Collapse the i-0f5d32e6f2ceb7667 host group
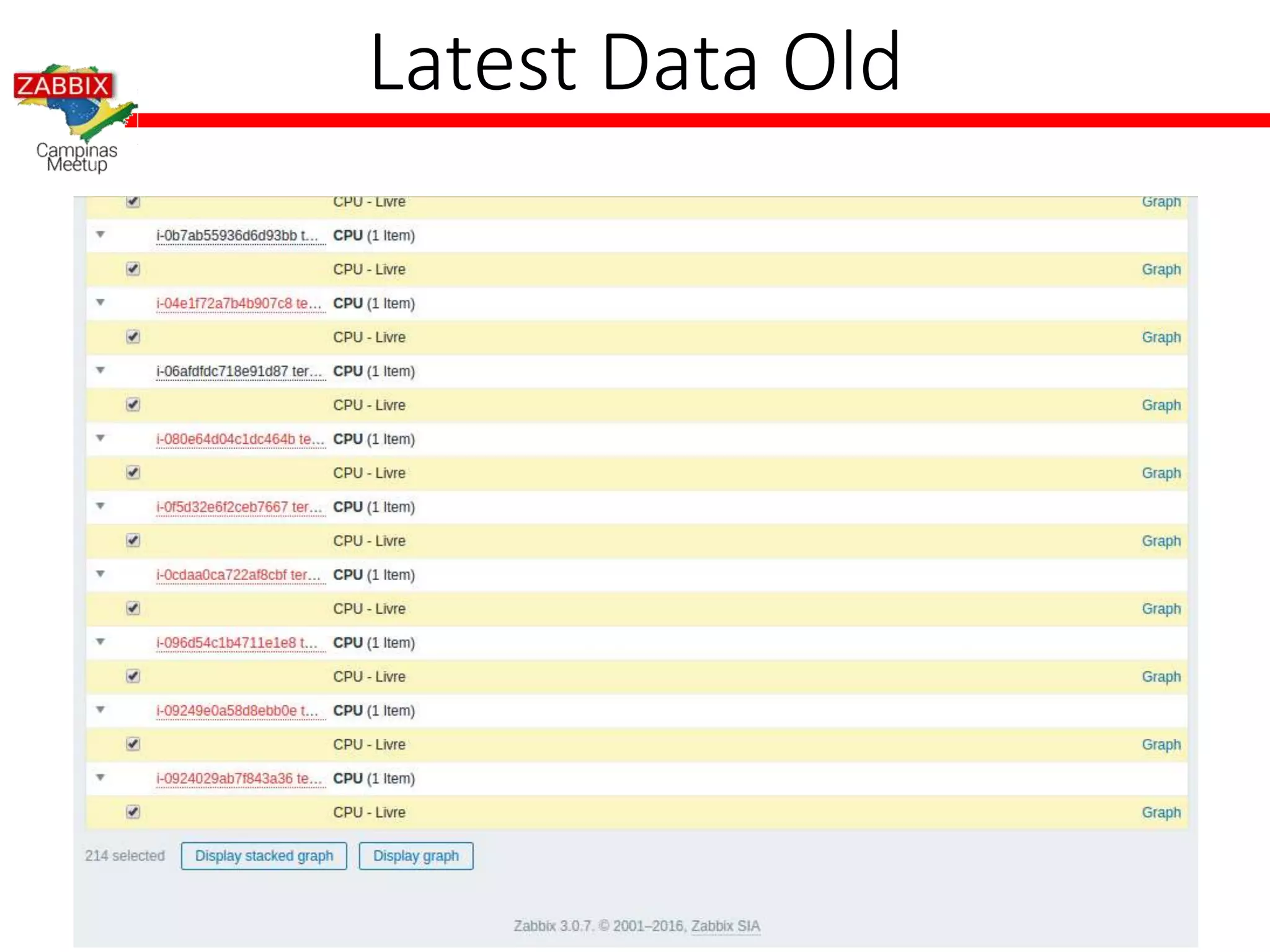This screenshot has height=952, width=1270. (100, 506)
